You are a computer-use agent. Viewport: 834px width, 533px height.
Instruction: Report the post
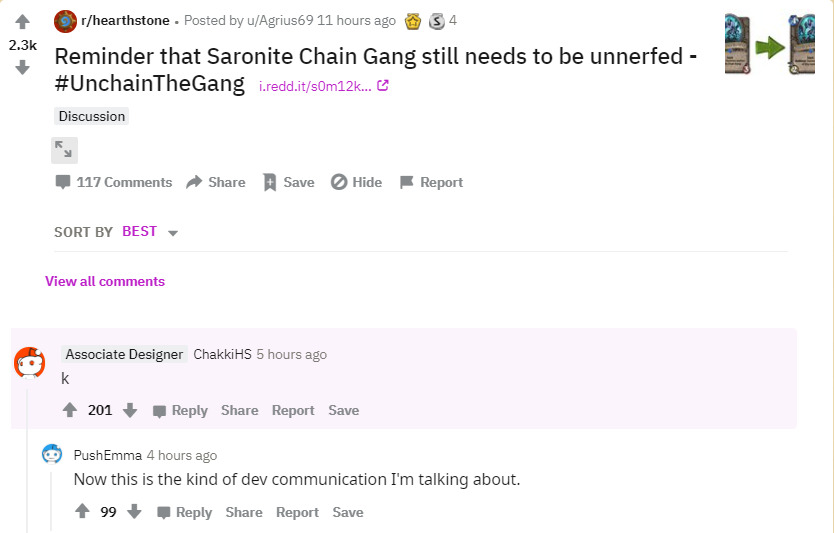[x=431, y=182]
